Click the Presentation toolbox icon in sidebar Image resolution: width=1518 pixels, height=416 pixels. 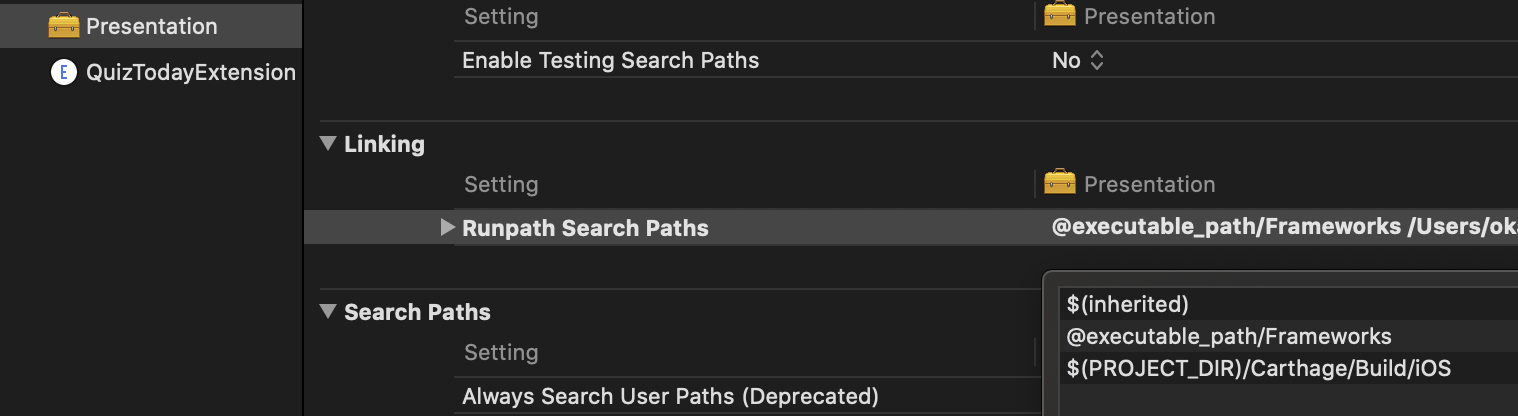click(x=63, y=26)
